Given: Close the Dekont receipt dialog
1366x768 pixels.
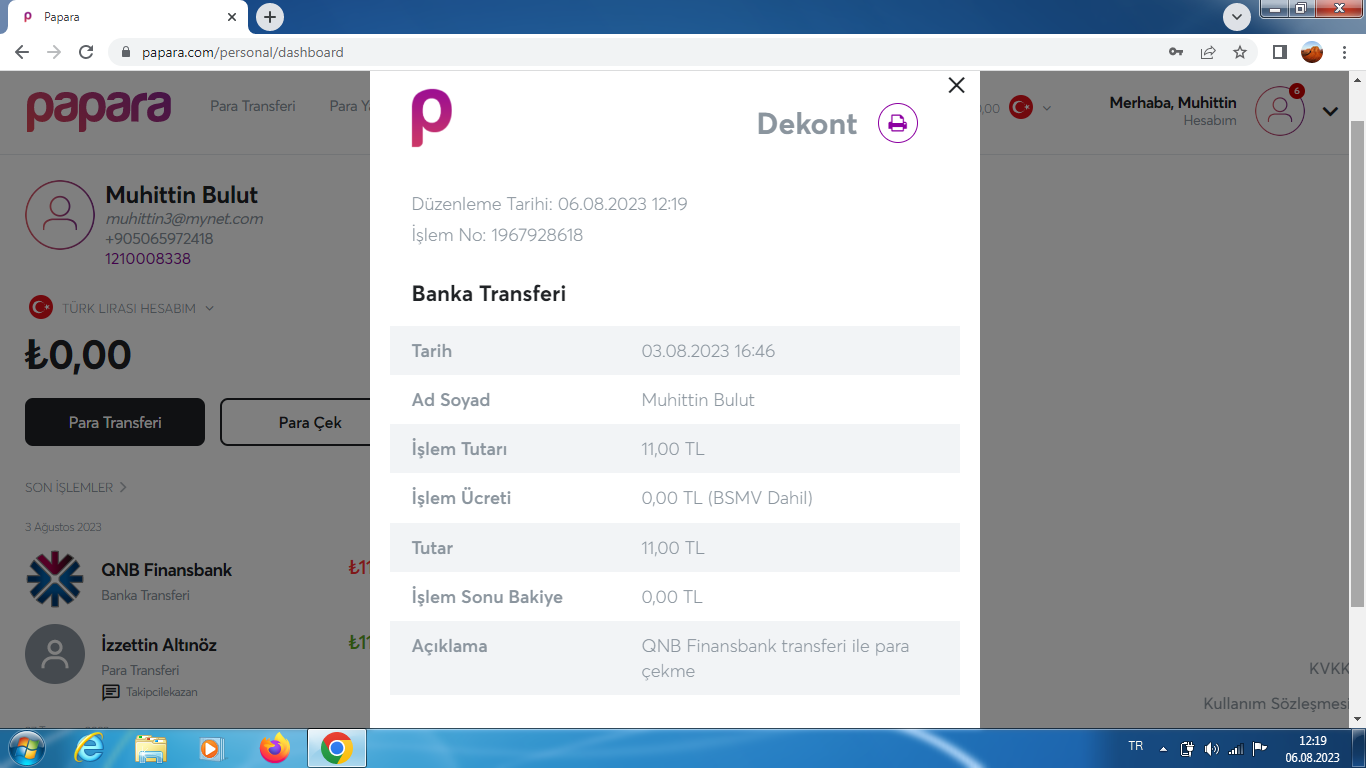Looking at the screenshot, I should pos(956,86).
